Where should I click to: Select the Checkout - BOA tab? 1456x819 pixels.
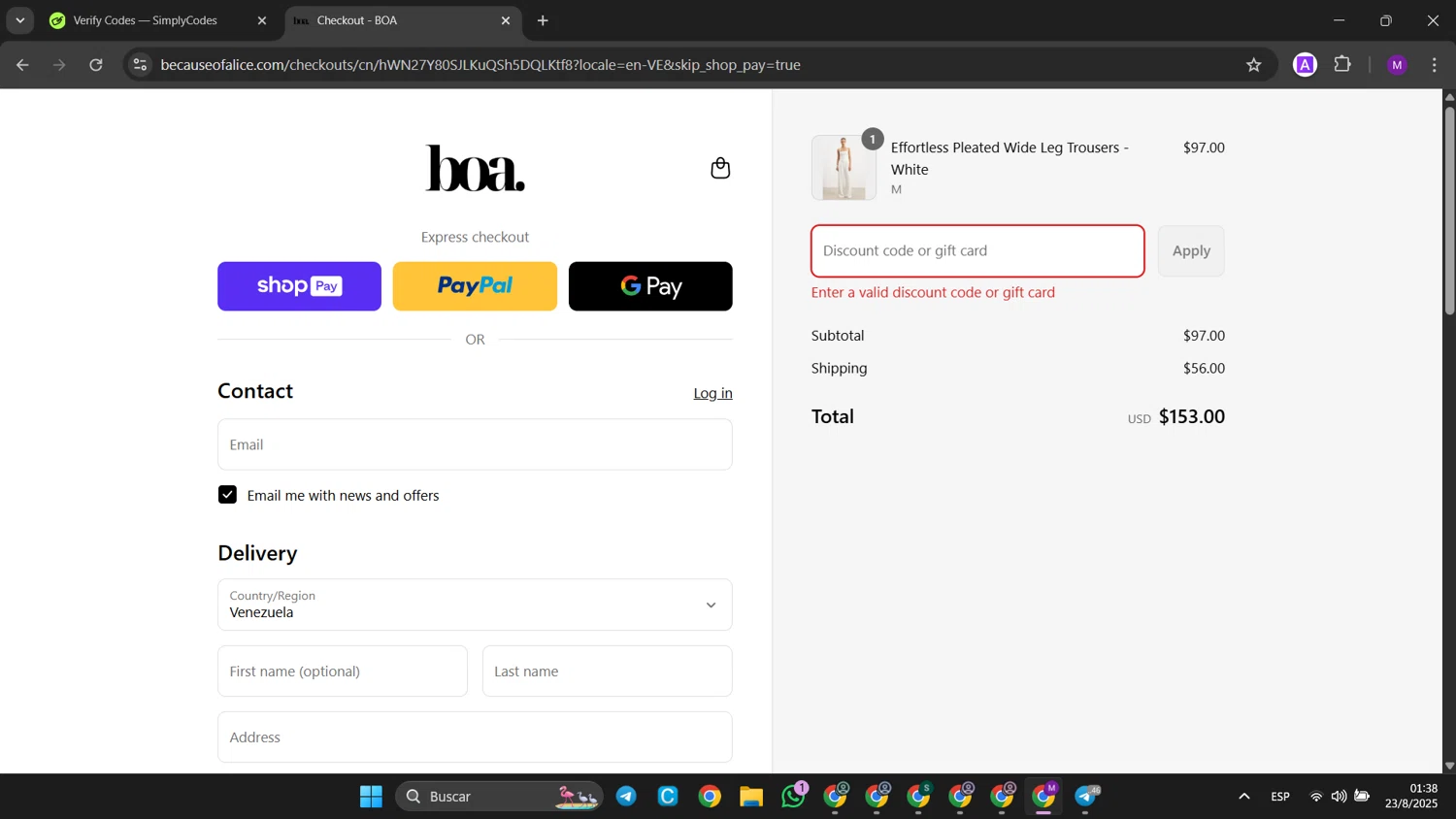(x=403, y=20)
